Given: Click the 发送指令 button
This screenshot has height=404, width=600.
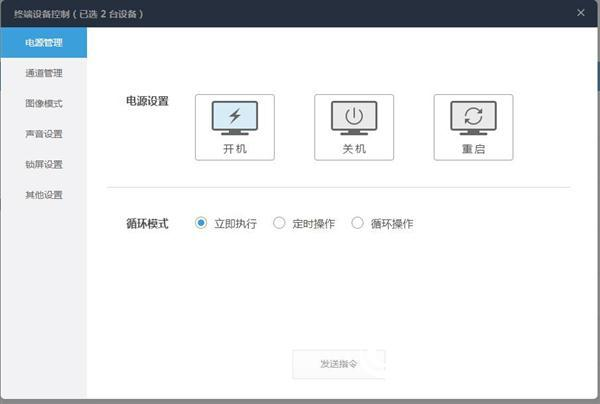Looking at the screenshot, I should coord(339,364).
